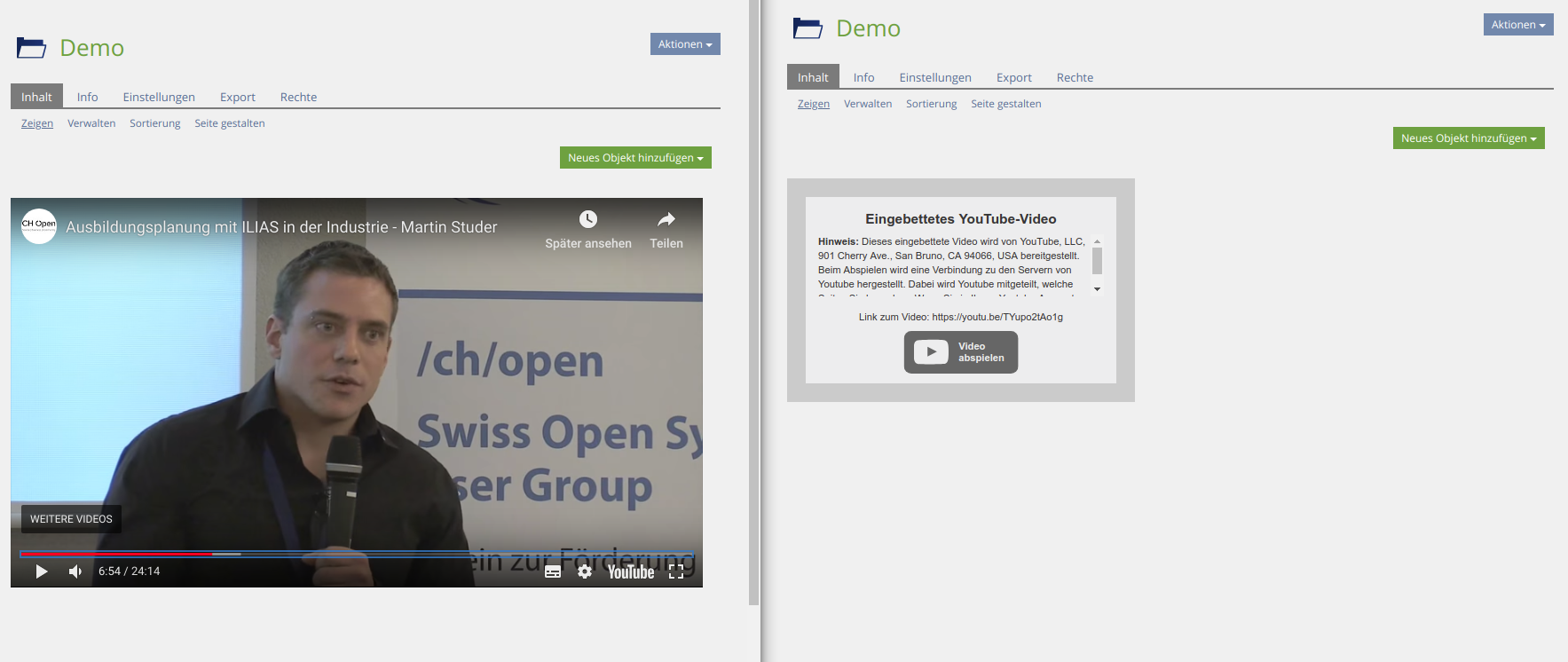Image resolution: width=1568 pixels, height=662 pixels.
Task: Select the Inhalt tab in right pane
Action: tap(813, 77)
